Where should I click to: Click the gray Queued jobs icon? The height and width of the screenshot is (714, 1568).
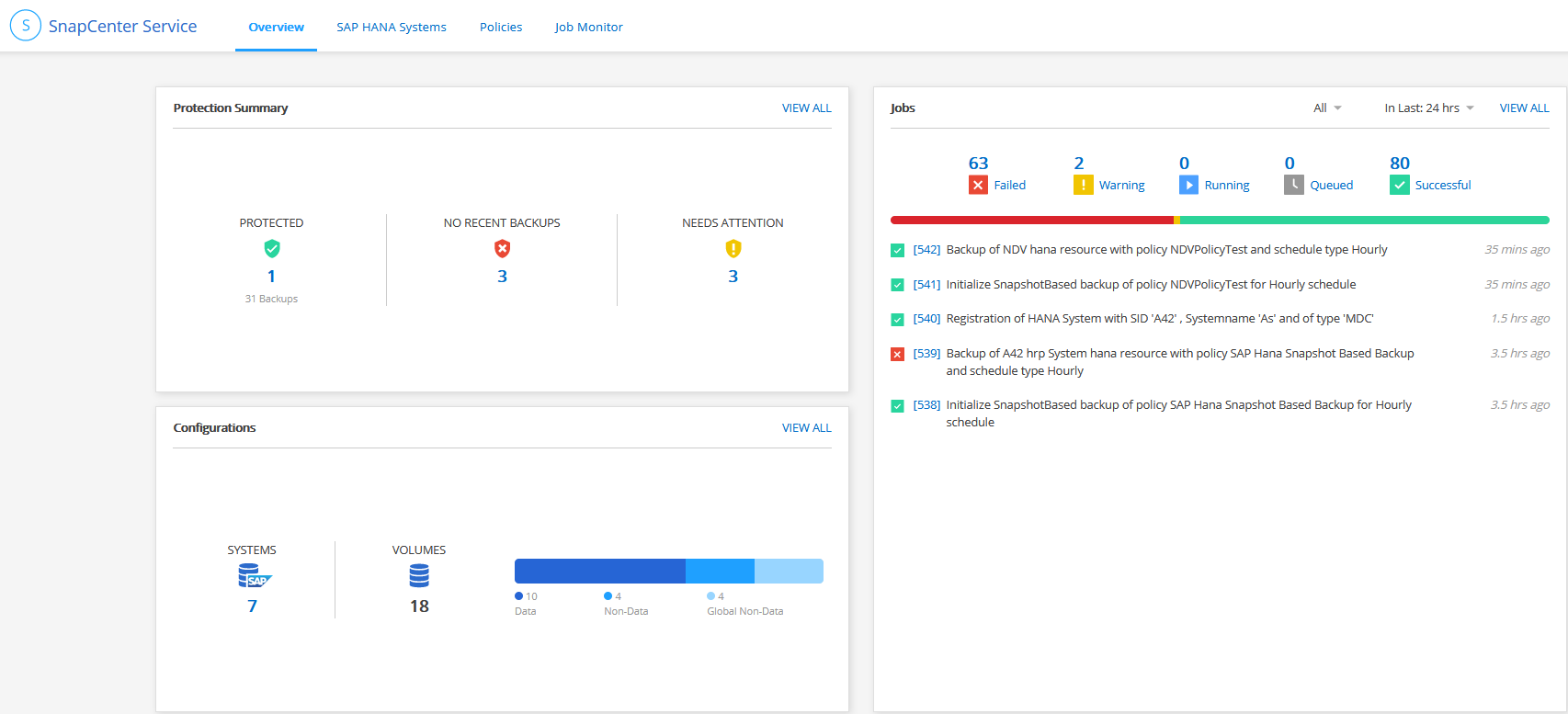1293,185
